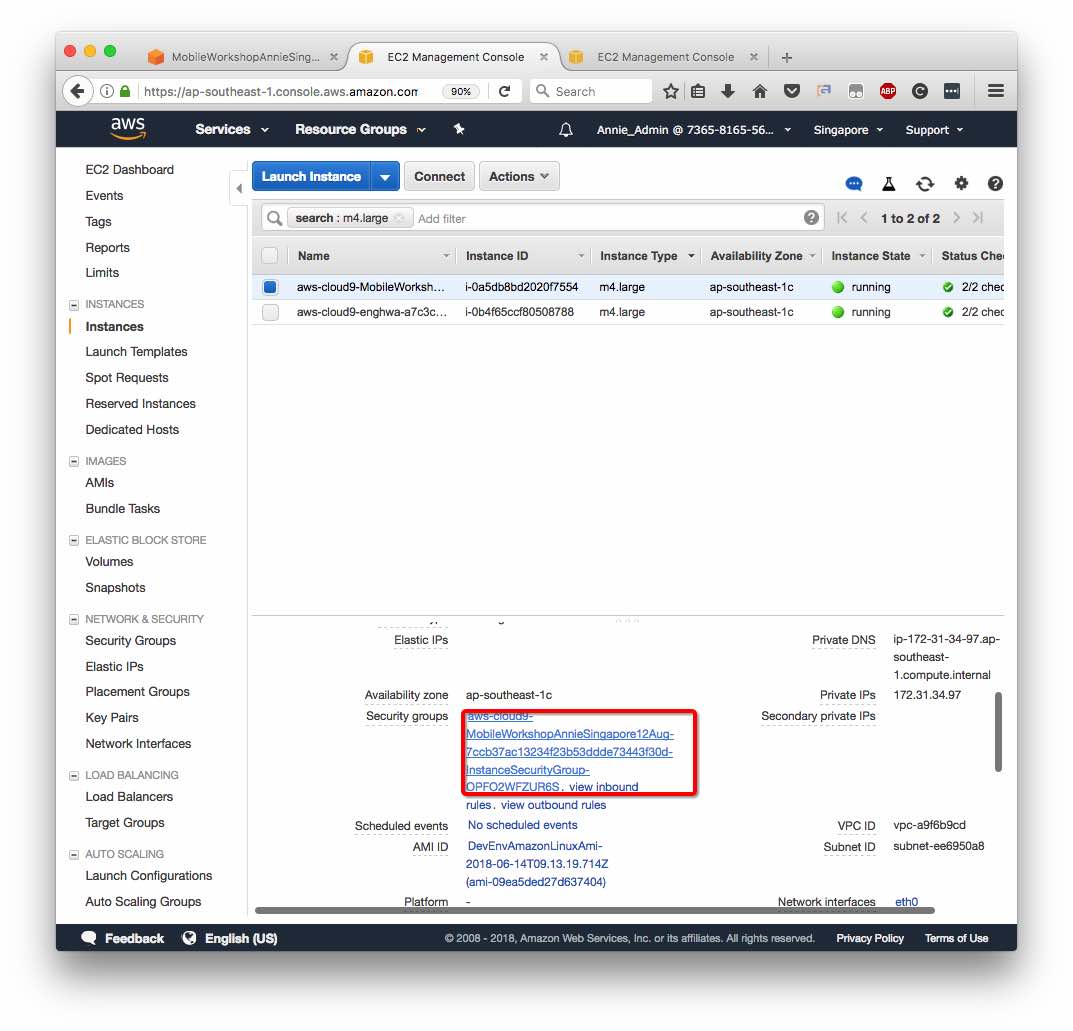Click the browser address bar URL
Screen dimensions: 1073x1031
click(281, 91)
